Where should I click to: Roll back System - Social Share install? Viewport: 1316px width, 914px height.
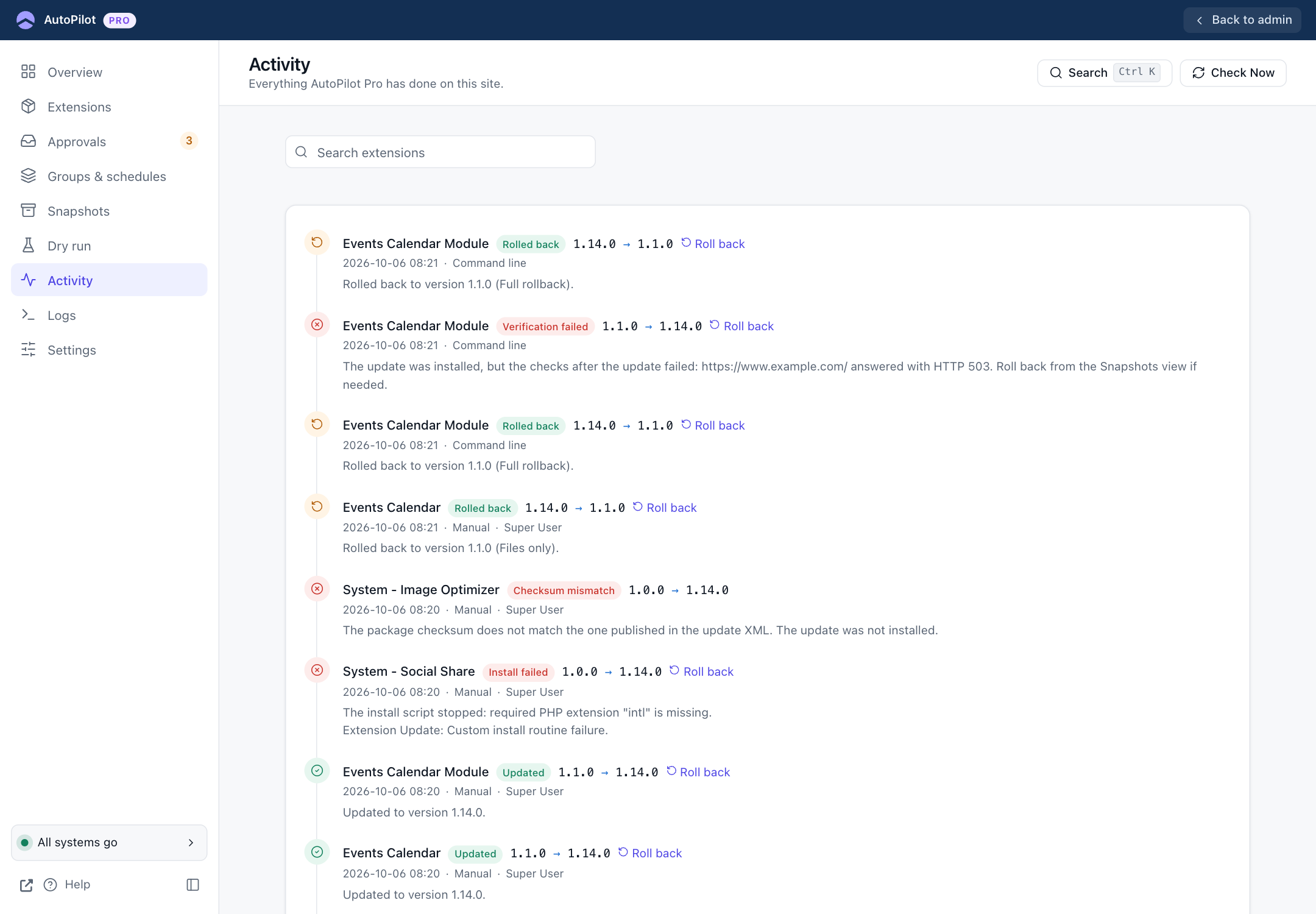click(x=701, y=671)
